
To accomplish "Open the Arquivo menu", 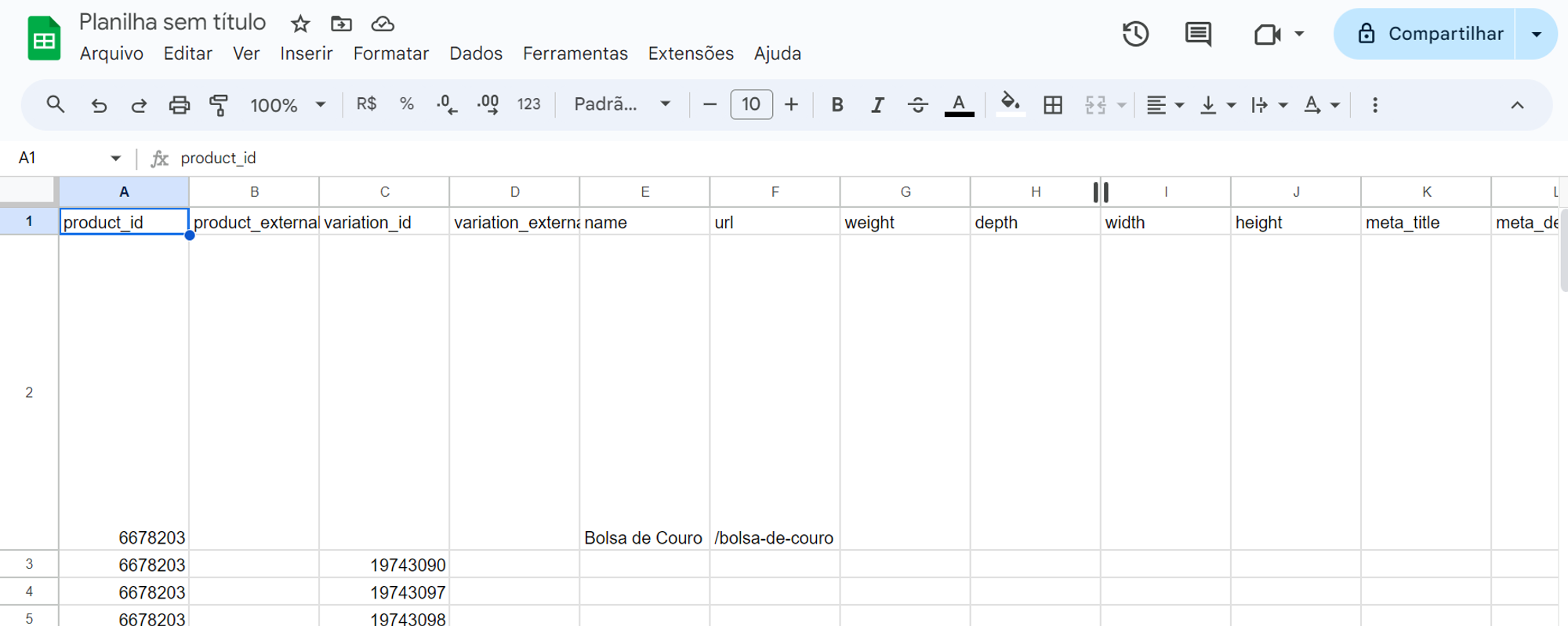I will point(111,53).
